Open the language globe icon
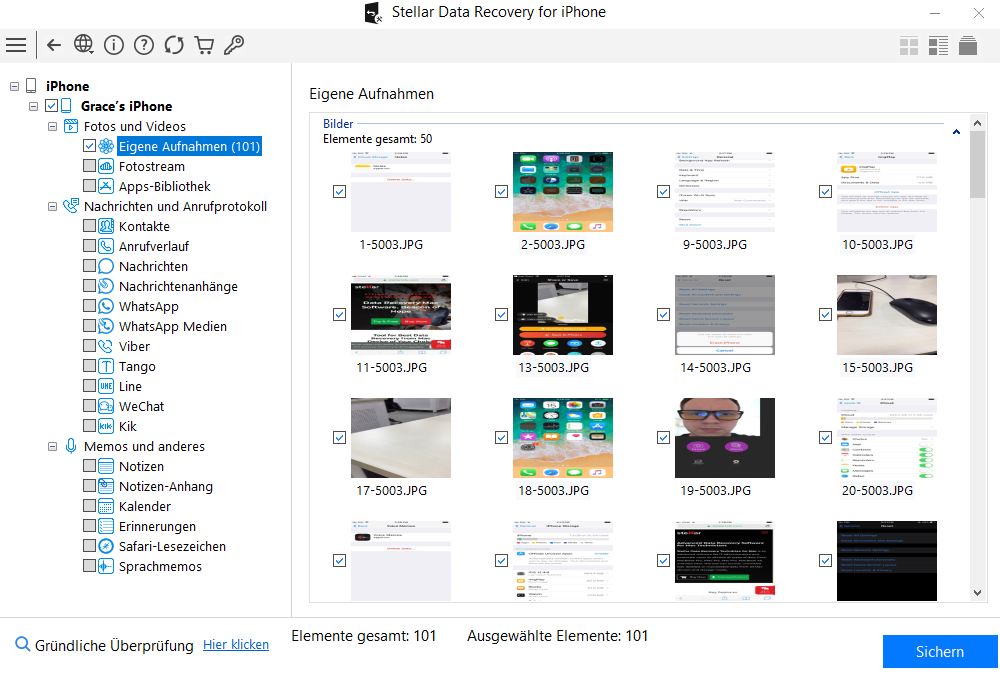The height and width of the screenshot is (683, 1000). click(84, 45)
